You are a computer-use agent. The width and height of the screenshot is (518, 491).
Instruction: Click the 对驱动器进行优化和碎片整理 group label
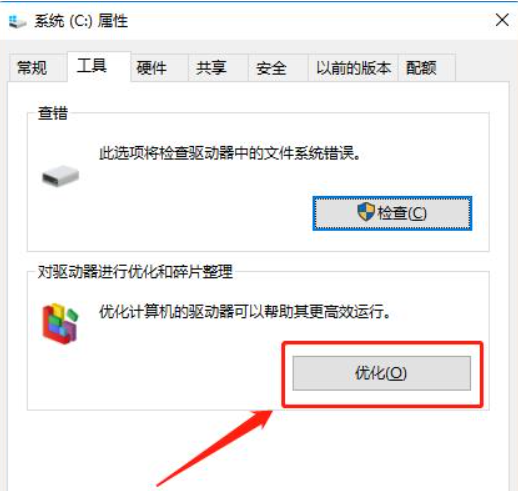[135, 272]
